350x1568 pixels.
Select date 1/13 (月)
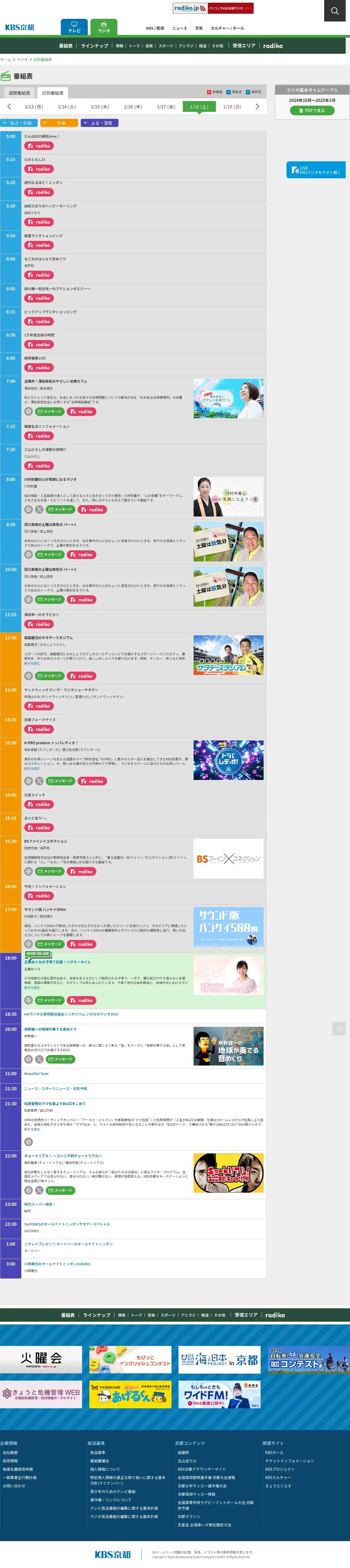[34, 106]
